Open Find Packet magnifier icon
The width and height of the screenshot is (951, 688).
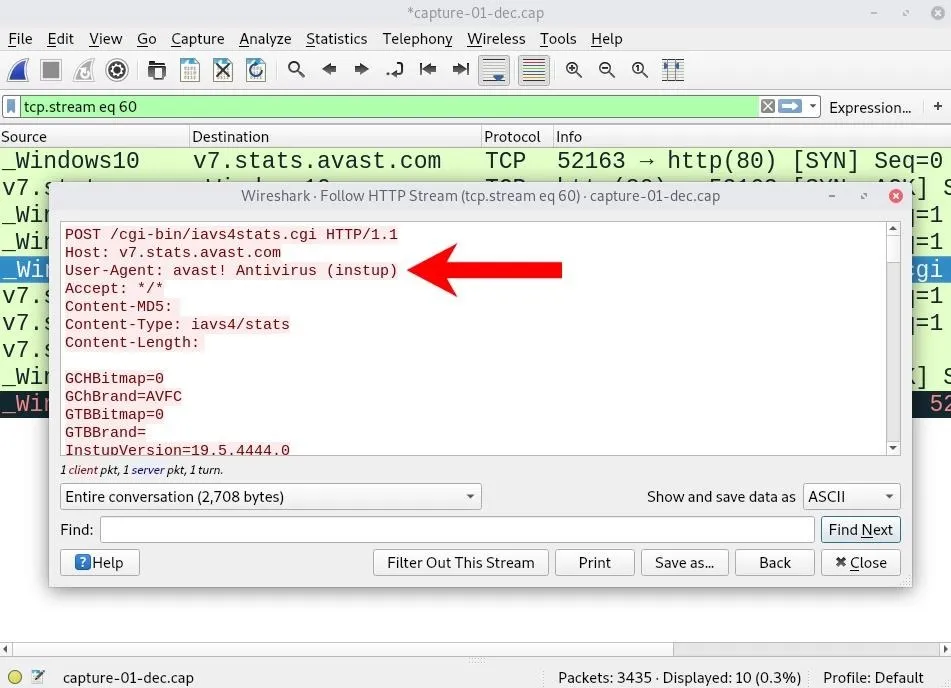[296, 69]
